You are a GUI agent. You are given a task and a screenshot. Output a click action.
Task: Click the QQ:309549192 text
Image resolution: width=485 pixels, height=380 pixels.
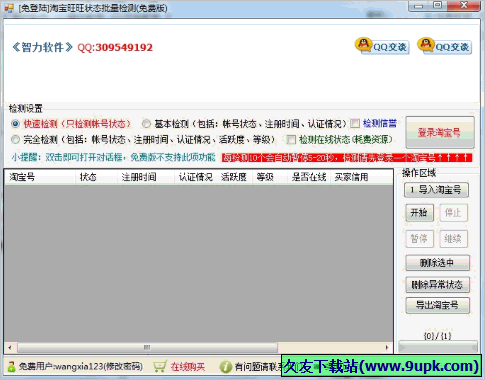(115, 48)
